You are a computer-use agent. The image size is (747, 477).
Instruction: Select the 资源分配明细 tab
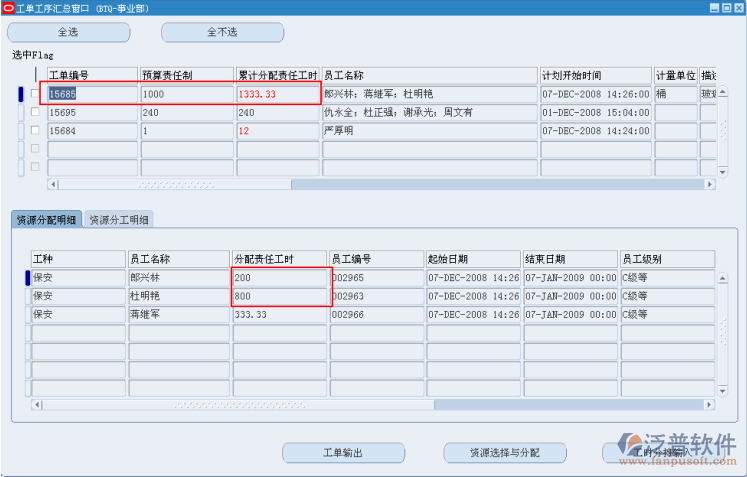(x=47, y=220)
